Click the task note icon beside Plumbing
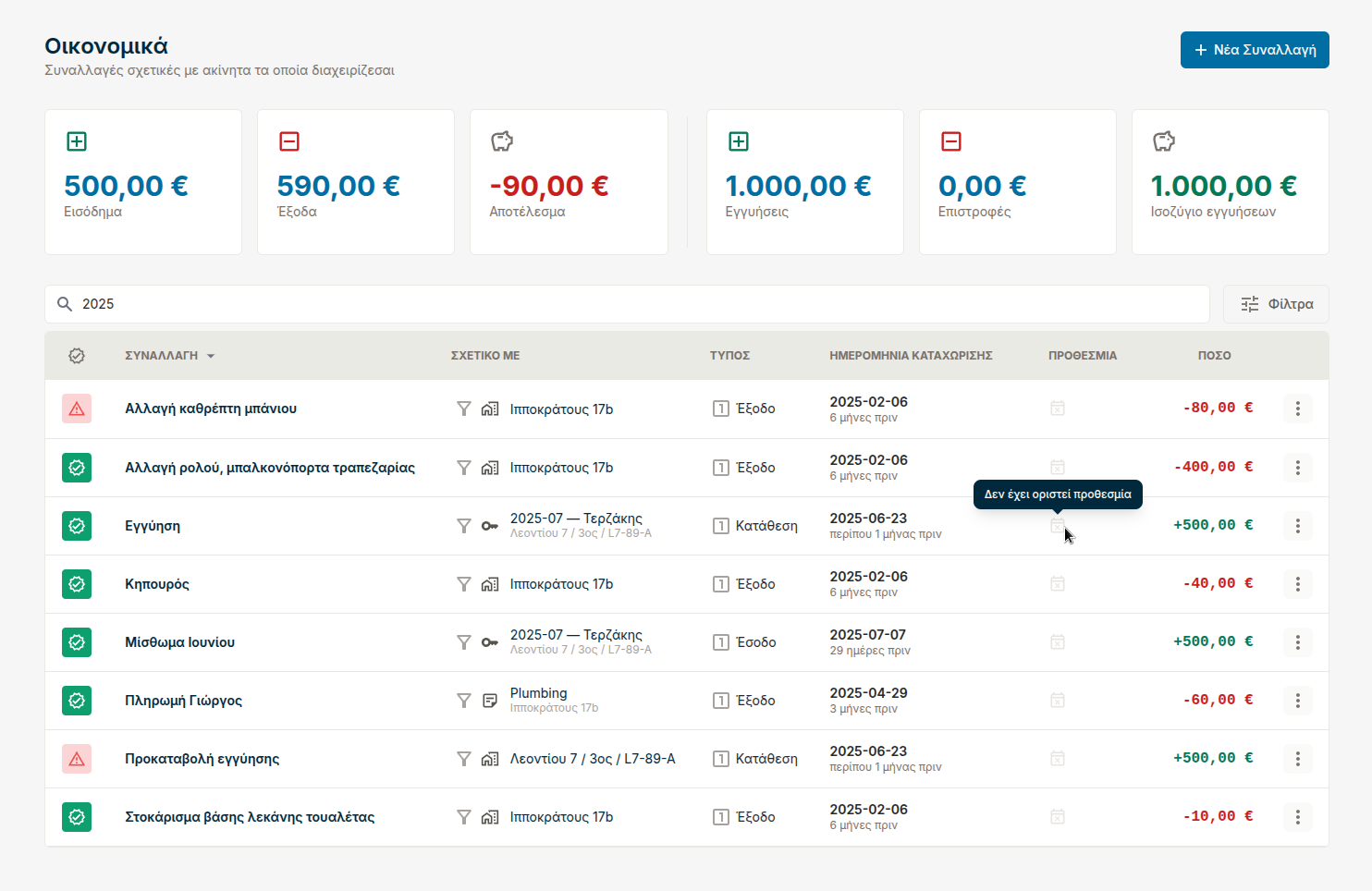Screen dimensions: 1372x891 coord(490,701)
